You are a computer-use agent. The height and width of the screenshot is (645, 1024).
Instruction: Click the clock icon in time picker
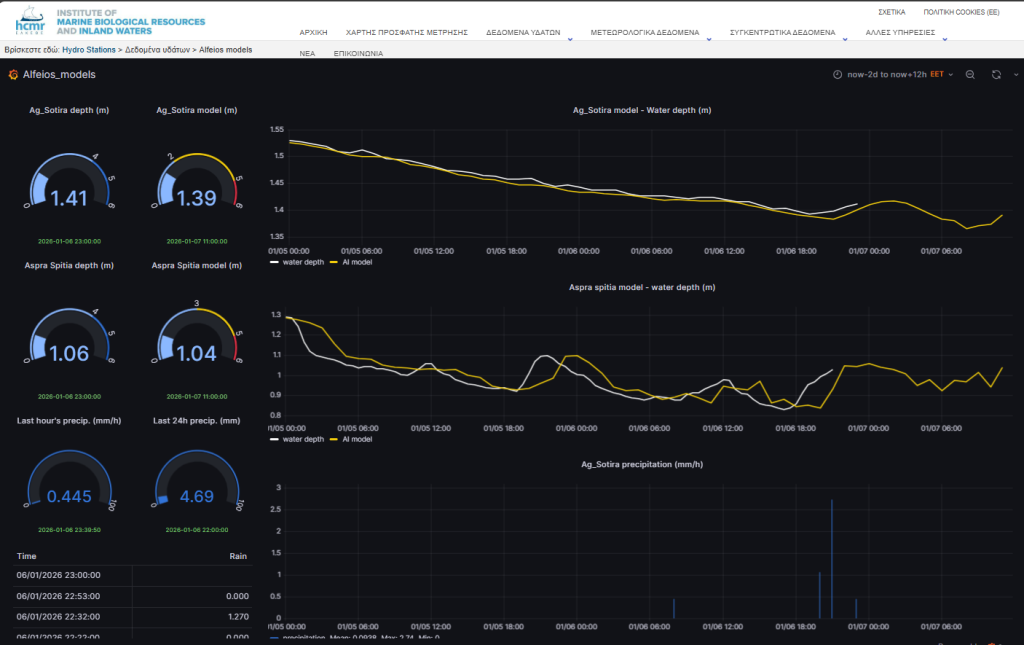[x=837, y=75]
